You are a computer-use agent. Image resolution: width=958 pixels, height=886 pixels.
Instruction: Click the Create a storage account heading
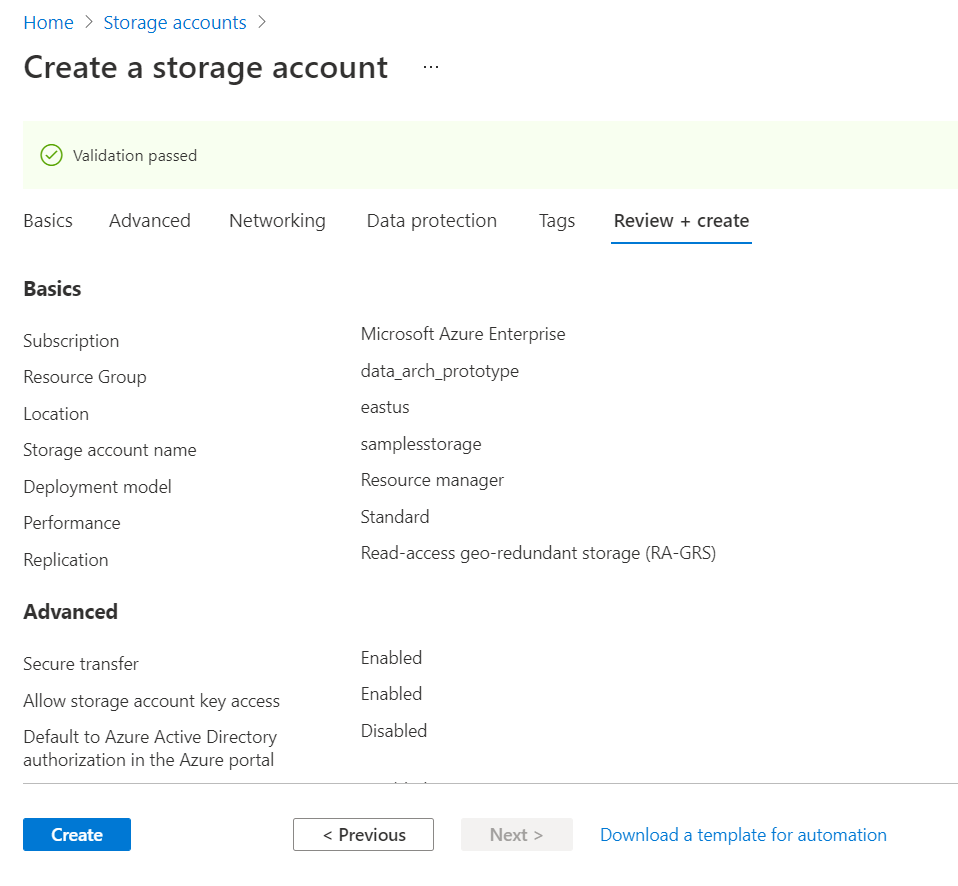(205, 67)
